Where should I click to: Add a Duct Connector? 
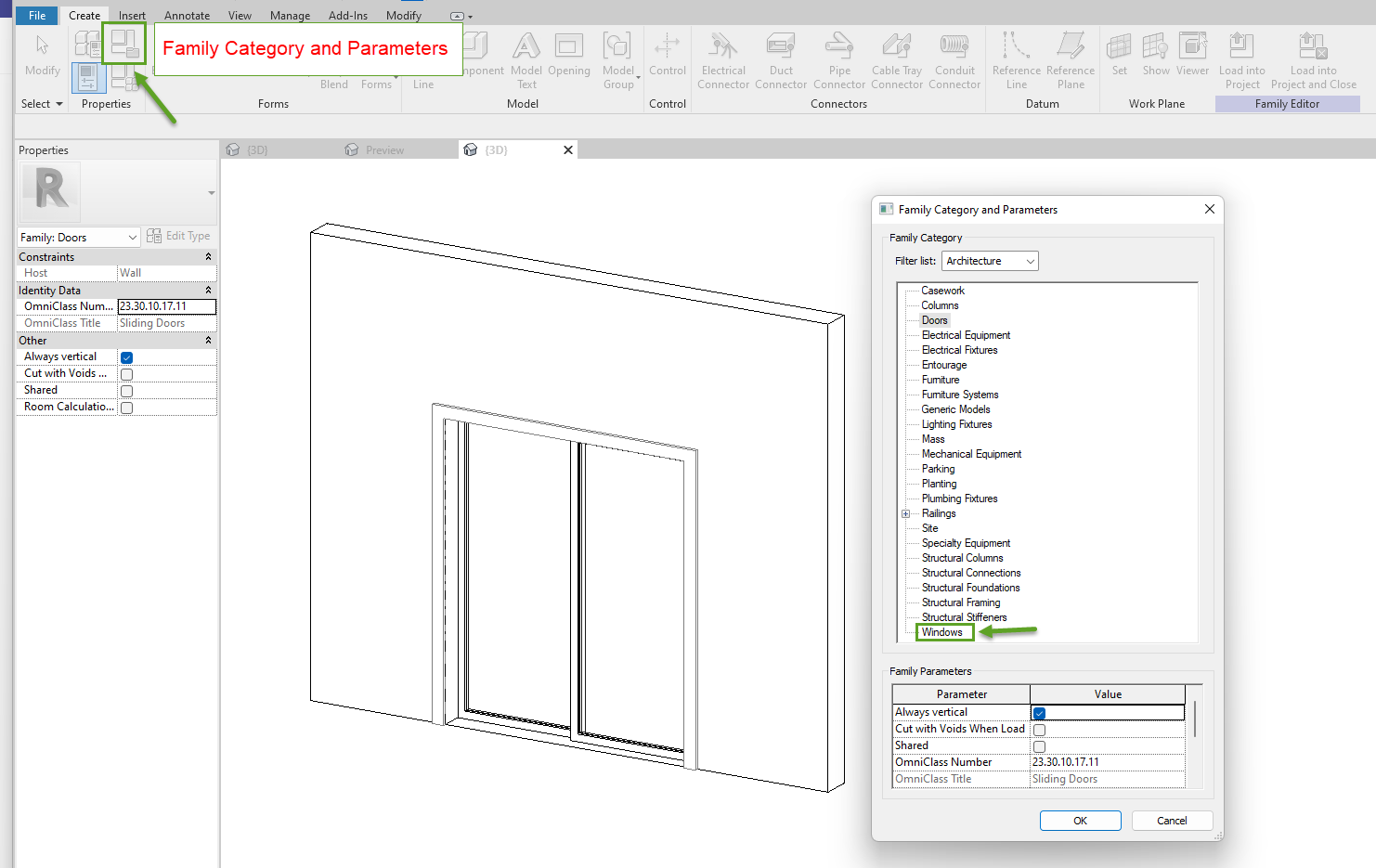(781, 60)
